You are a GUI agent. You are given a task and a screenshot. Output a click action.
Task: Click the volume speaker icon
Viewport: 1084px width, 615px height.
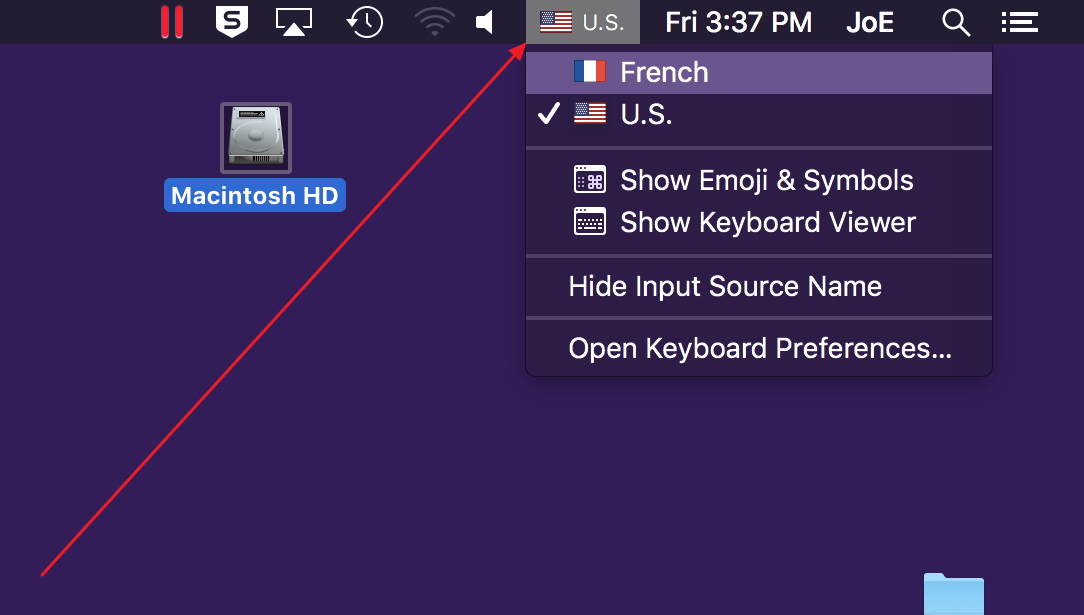(486, 22)
